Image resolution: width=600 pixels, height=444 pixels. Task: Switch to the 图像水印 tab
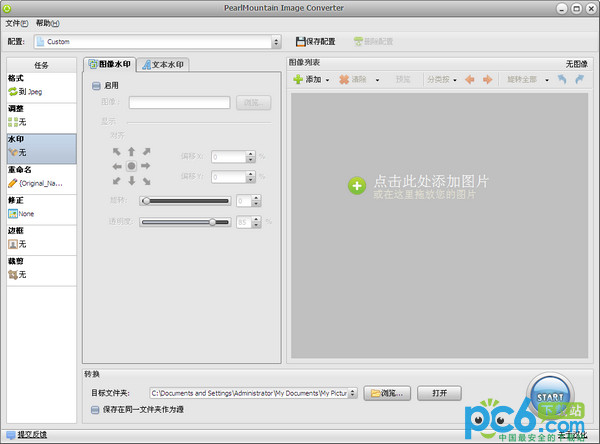pyautogui.click(x=109, y=64)
